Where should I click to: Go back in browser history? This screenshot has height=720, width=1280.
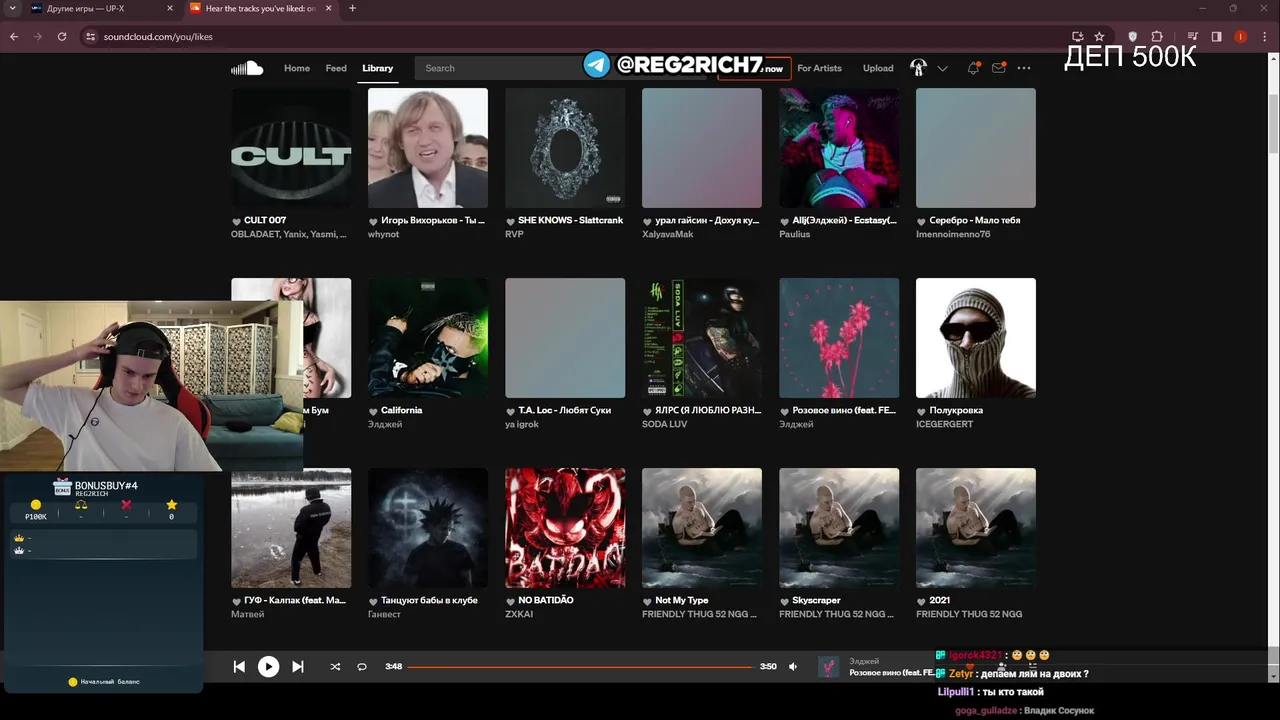[x=14, y=37]
